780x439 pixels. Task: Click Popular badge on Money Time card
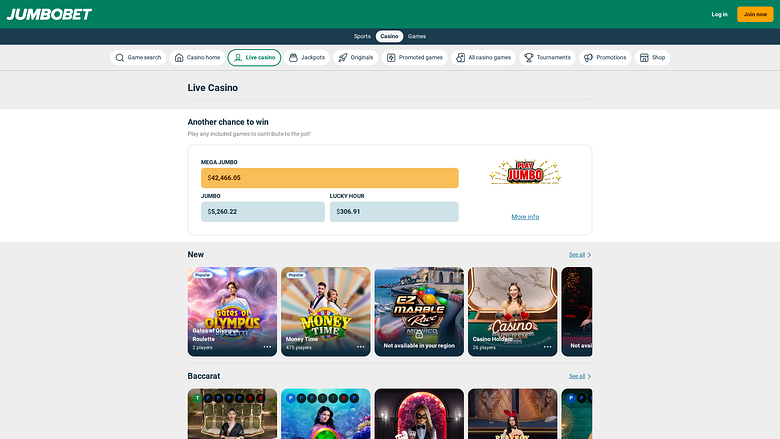[296, 275]
